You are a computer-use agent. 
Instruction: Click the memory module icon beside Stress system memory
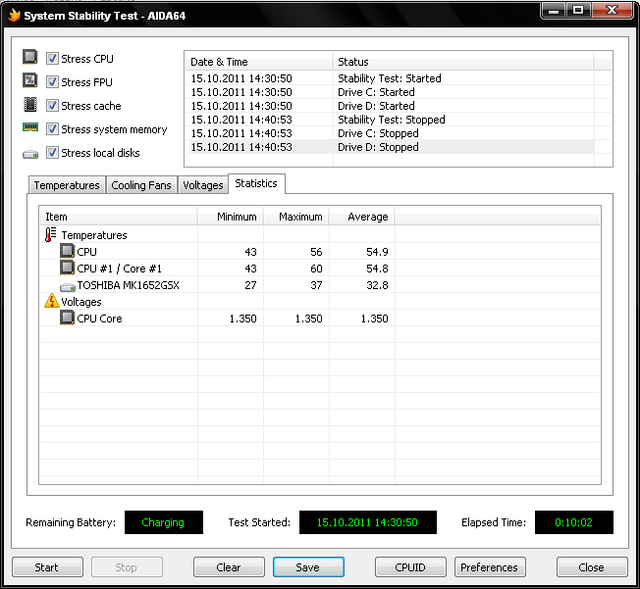[x=30, y=129]
